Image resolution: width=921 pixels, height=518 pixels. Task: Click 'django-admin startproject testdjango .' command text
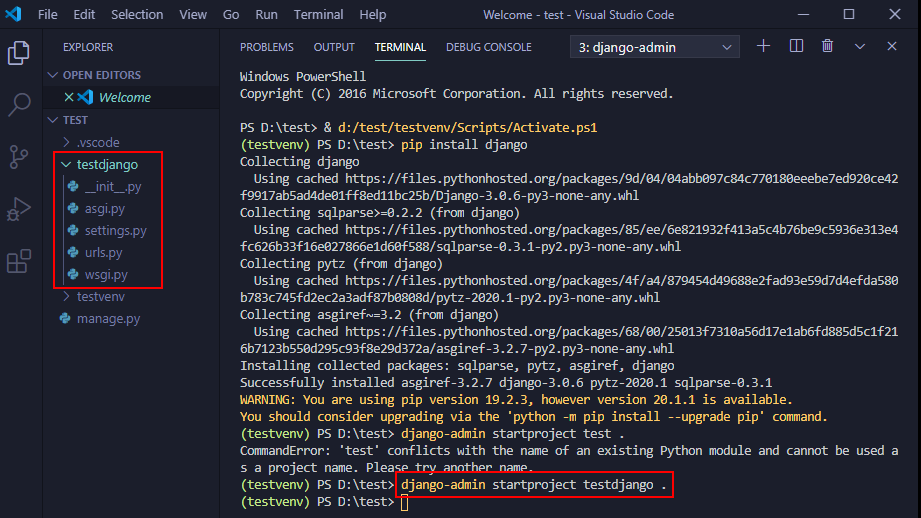click(x=534, y=485)
